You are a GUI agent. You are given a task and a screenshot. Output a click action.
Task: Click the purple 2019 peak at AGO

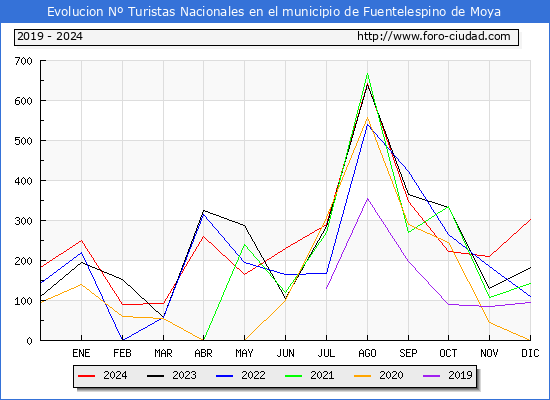pyautogui.click(x=367, y=199)
